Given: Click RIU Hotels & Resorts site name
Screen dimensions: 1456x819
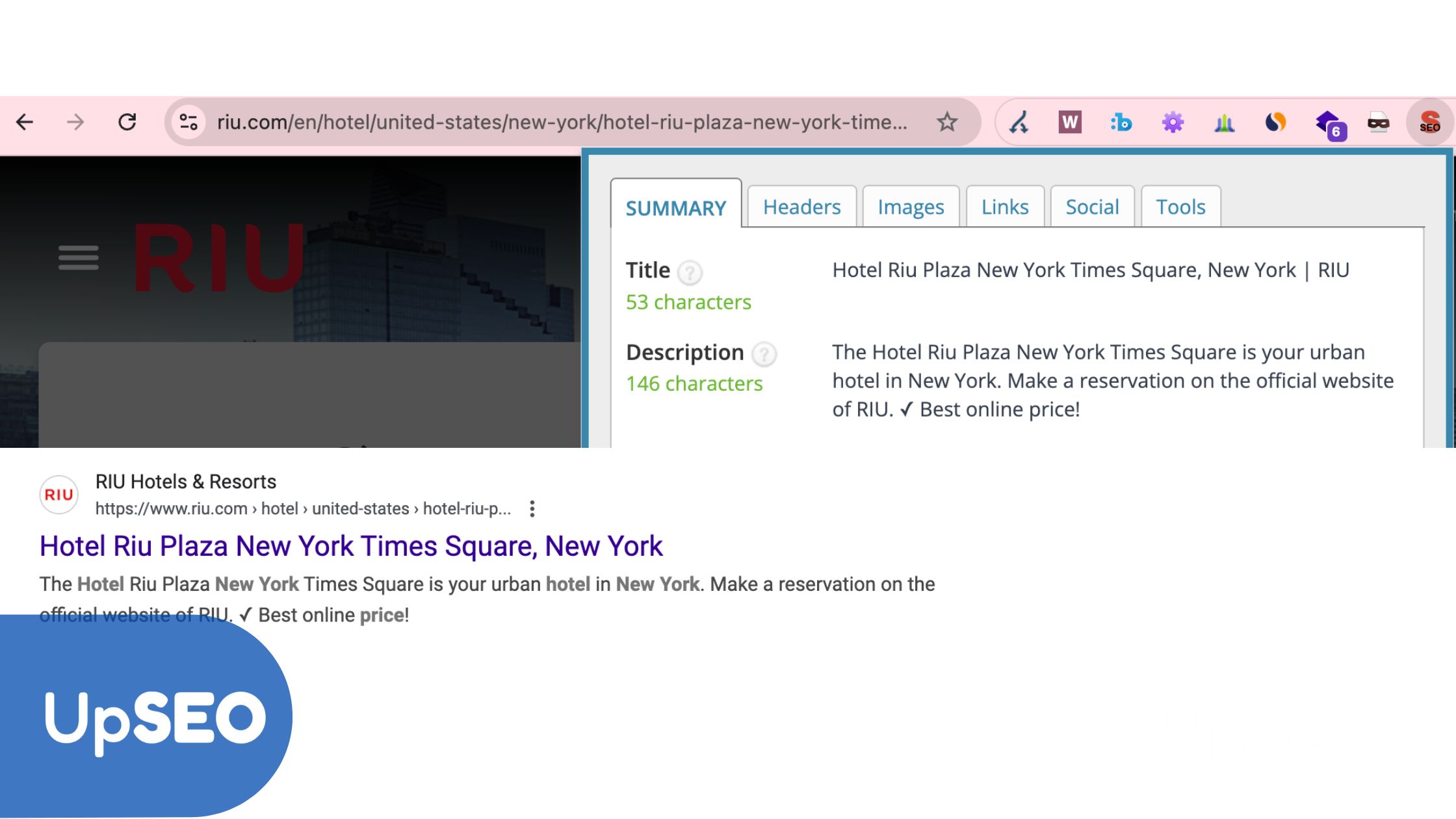Looking at the screenshot, I should (x=186, y=482).
